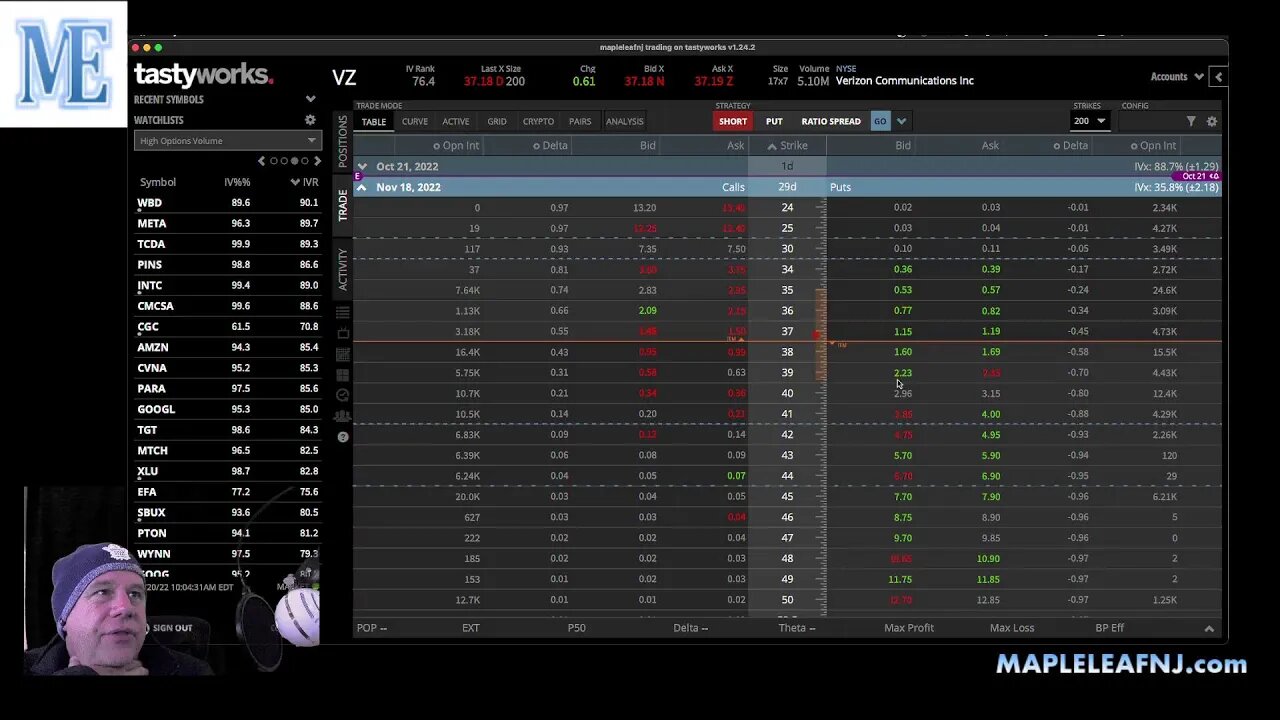Switch to PAIRS trade mode tab
The height and width of the screenshot is (720, 1280).
coord(580,121)
